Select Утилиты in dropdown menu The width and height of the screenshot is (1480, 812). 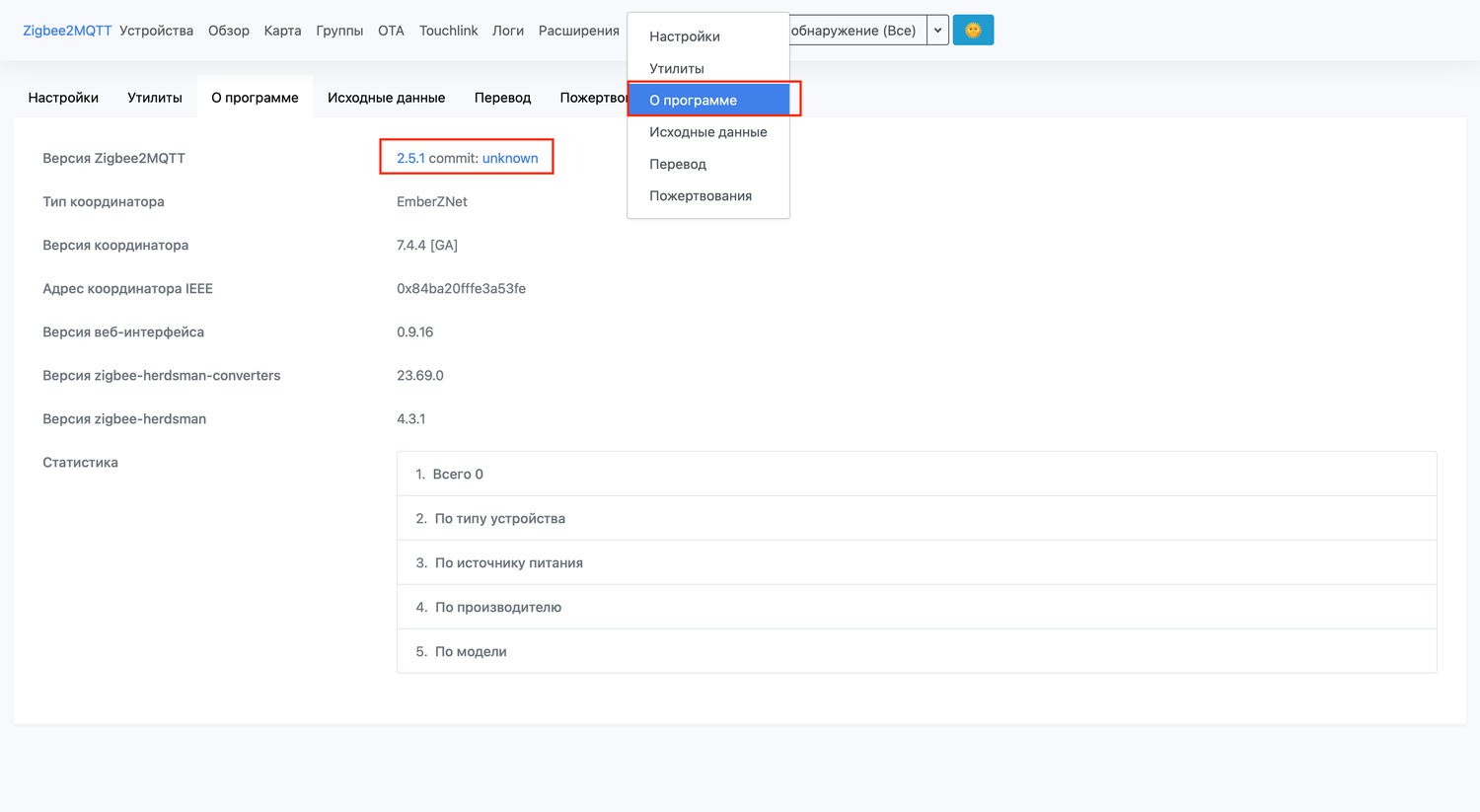pyautogui.click(x=677, y=68)
